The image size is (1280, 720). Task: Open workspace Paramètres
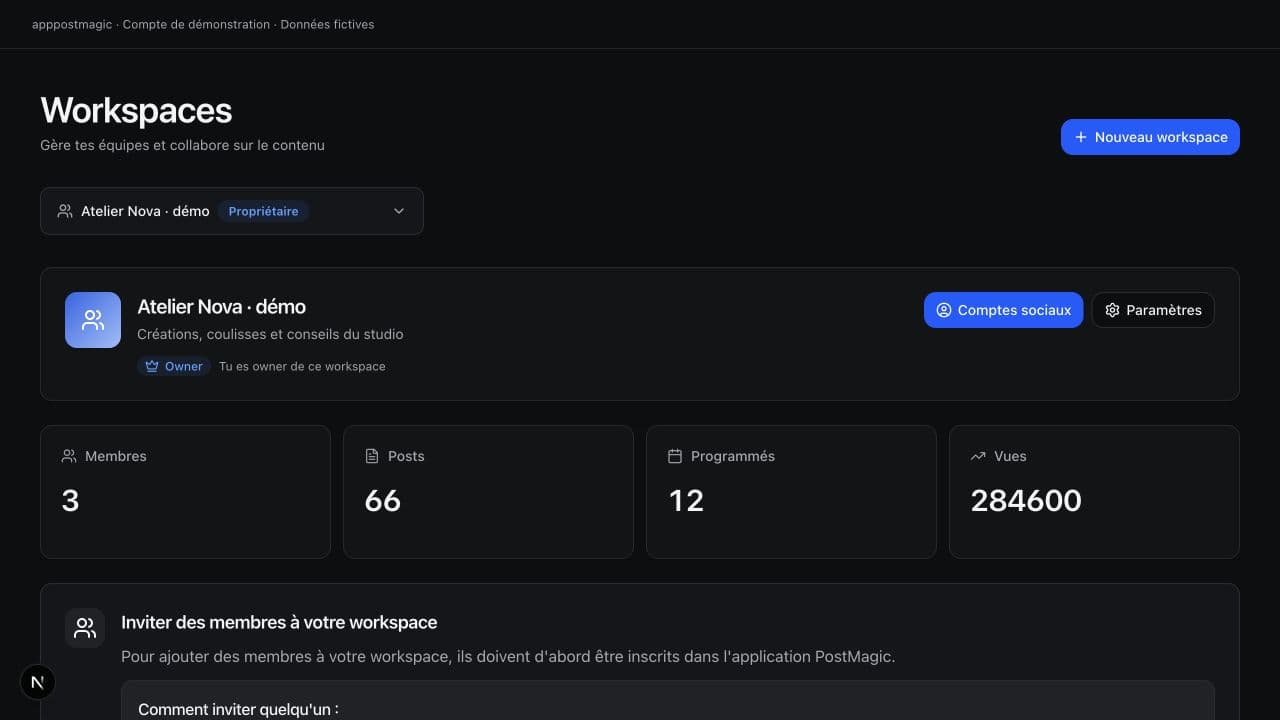pyautogui.click(x=1153, y=310)
